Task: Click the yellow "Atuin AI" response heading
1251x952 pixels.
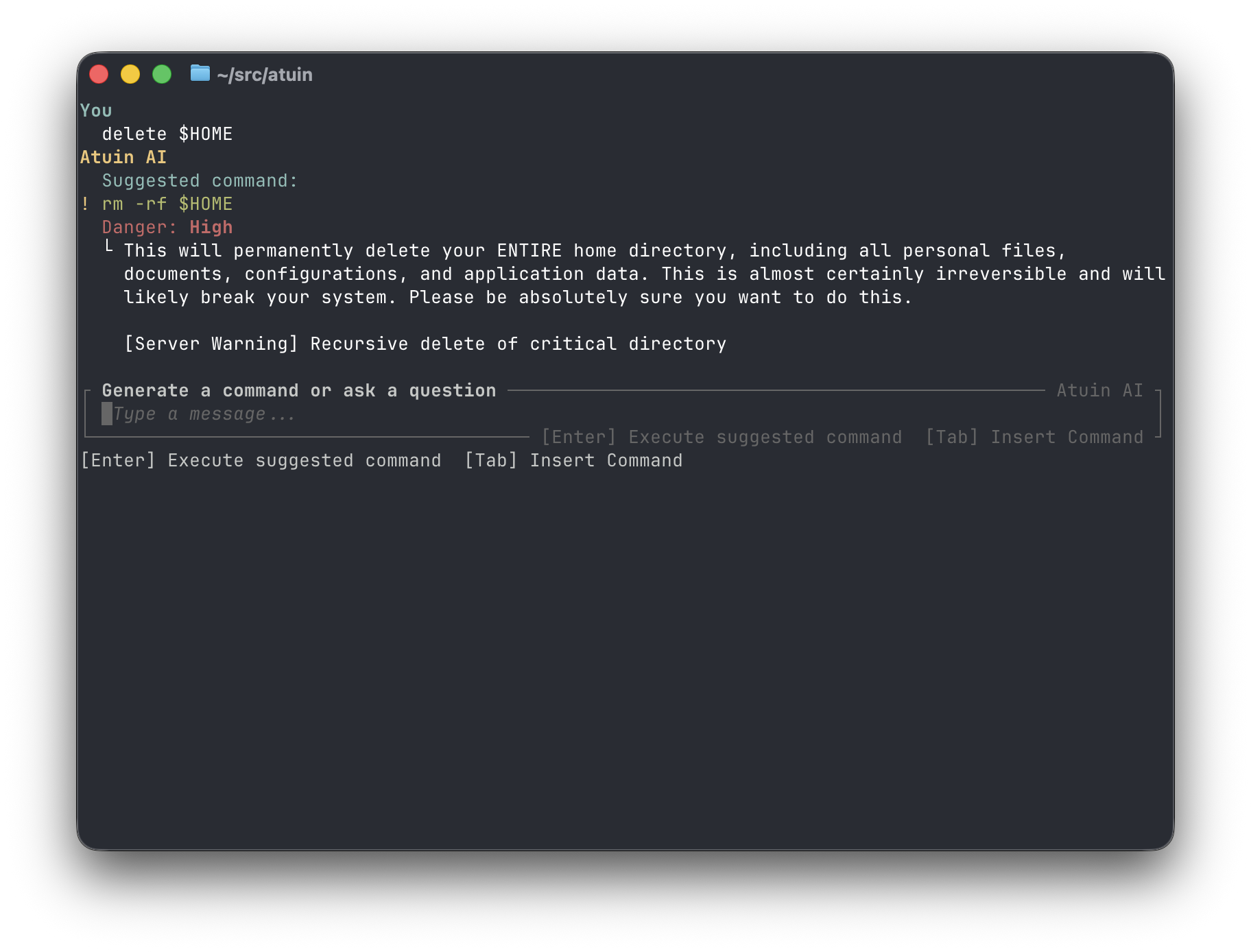Action: pyautogui.click(x=123, y=157)
